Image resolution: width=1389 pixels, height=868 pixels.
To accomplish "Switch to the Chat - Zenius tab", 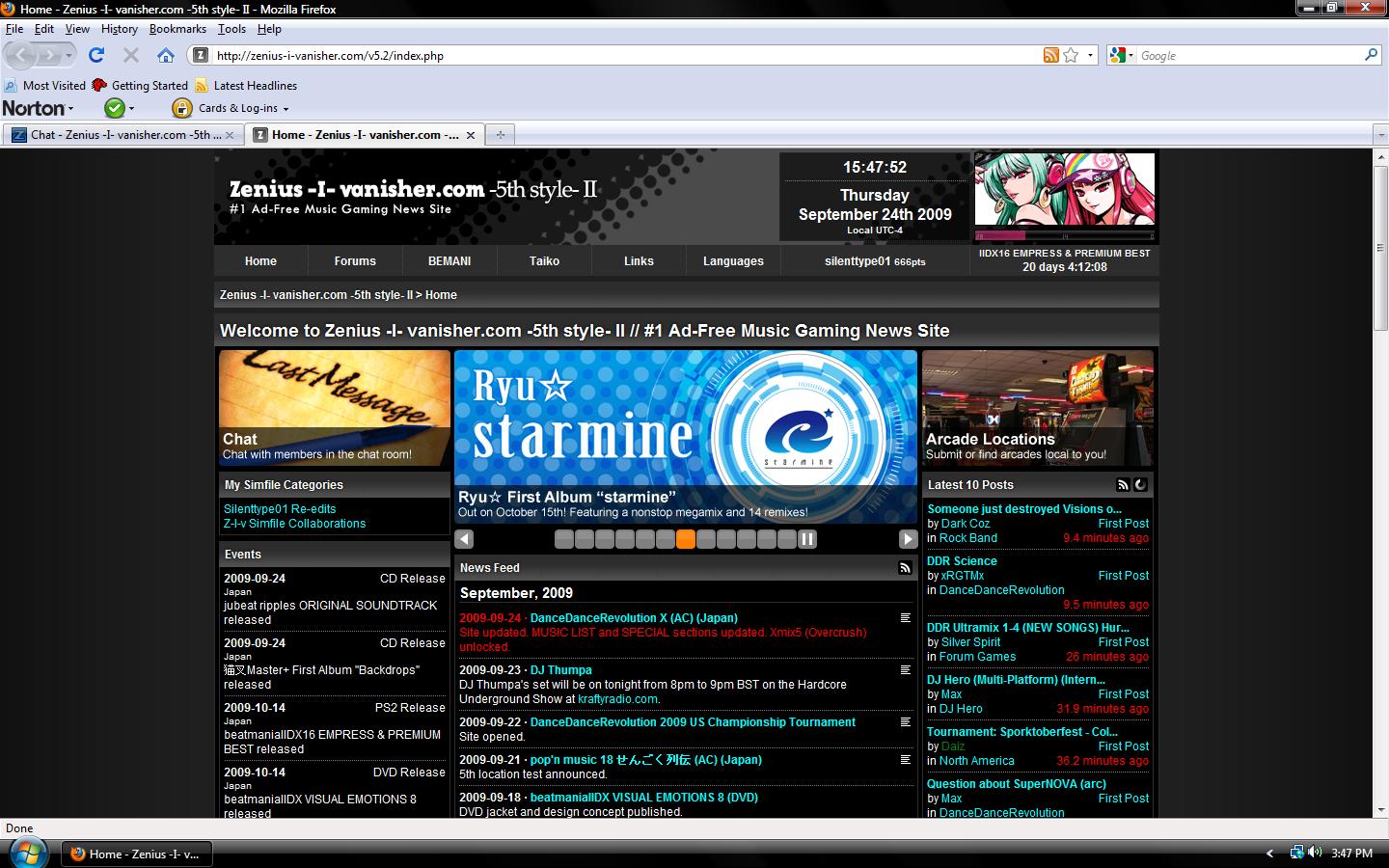I will coord(123,135).
